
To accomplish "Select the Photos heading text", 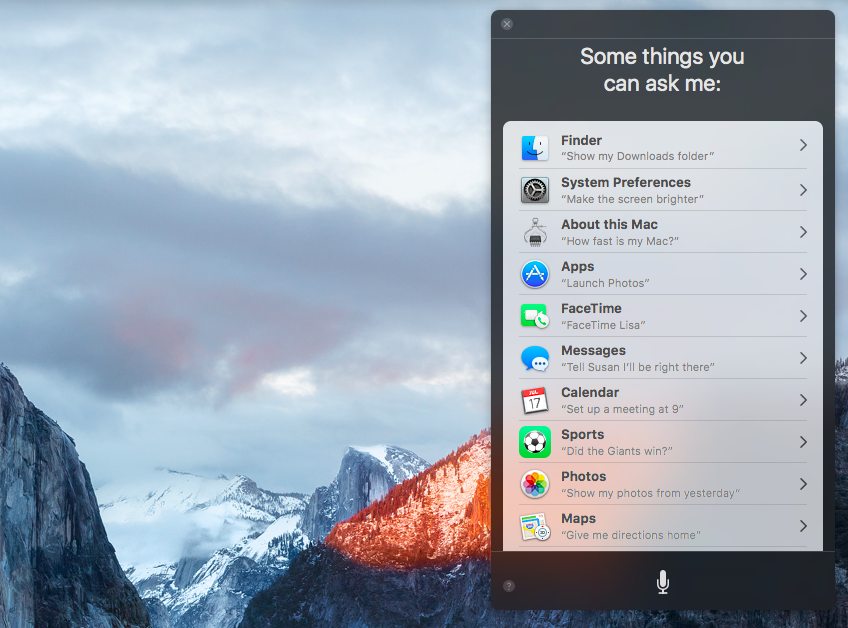I will 584,477.
